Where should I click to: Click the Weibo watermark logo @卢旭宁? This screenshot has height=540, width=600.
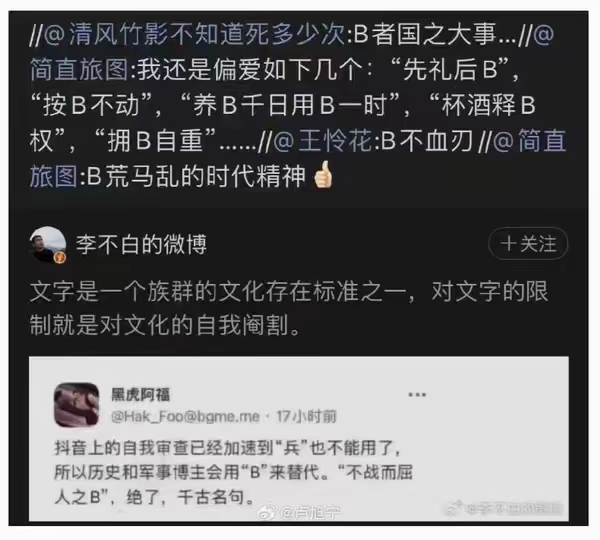[300, 512]
